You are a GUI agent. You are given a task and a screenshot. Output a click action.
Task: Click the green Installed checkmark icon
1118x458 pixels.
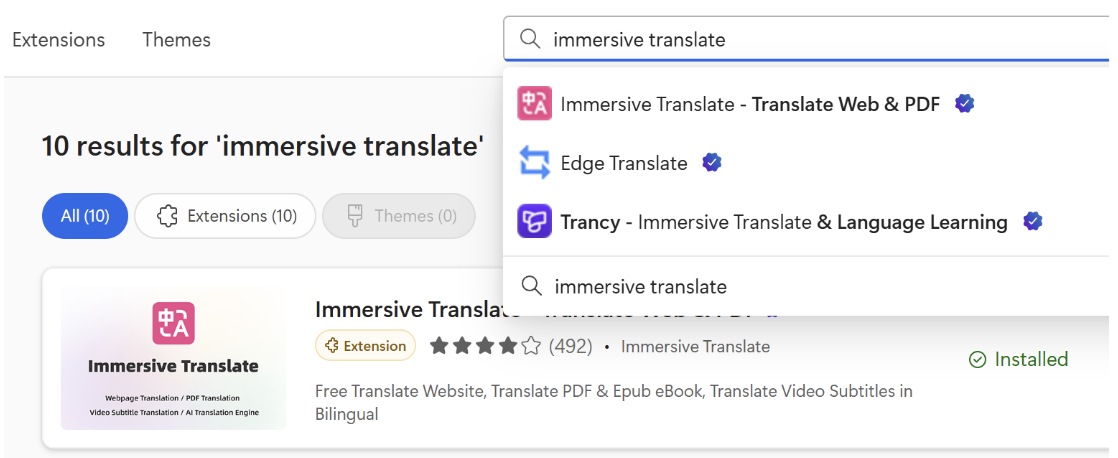point(977,360)
